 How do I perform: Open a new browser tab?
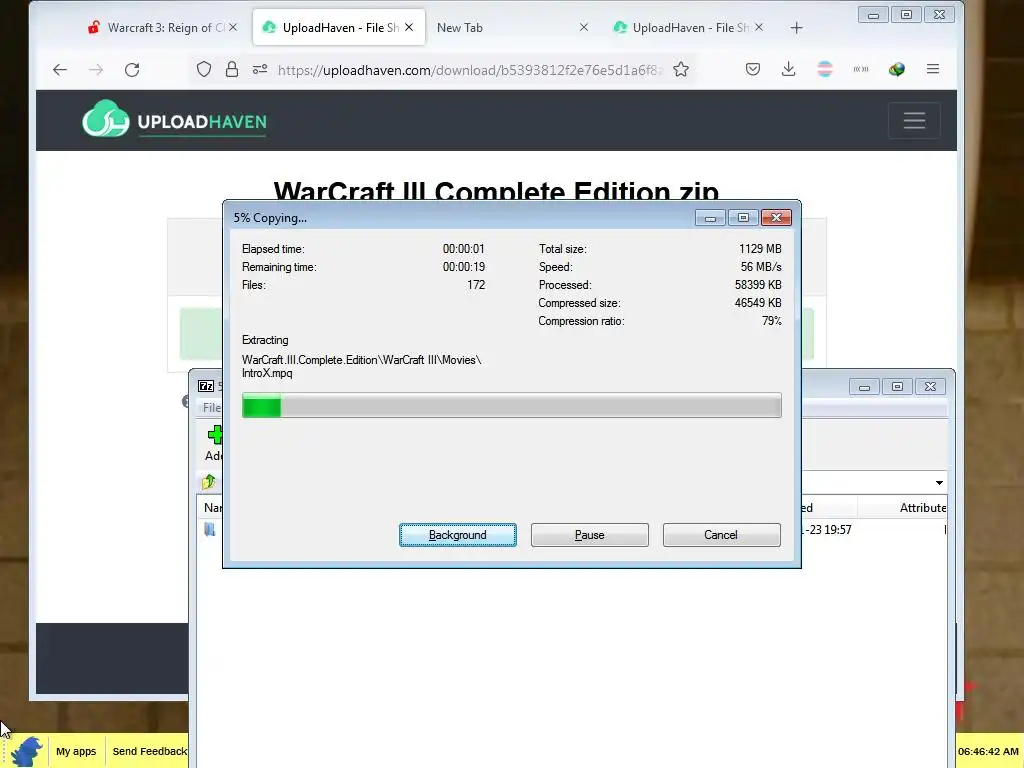pos(796,28)
